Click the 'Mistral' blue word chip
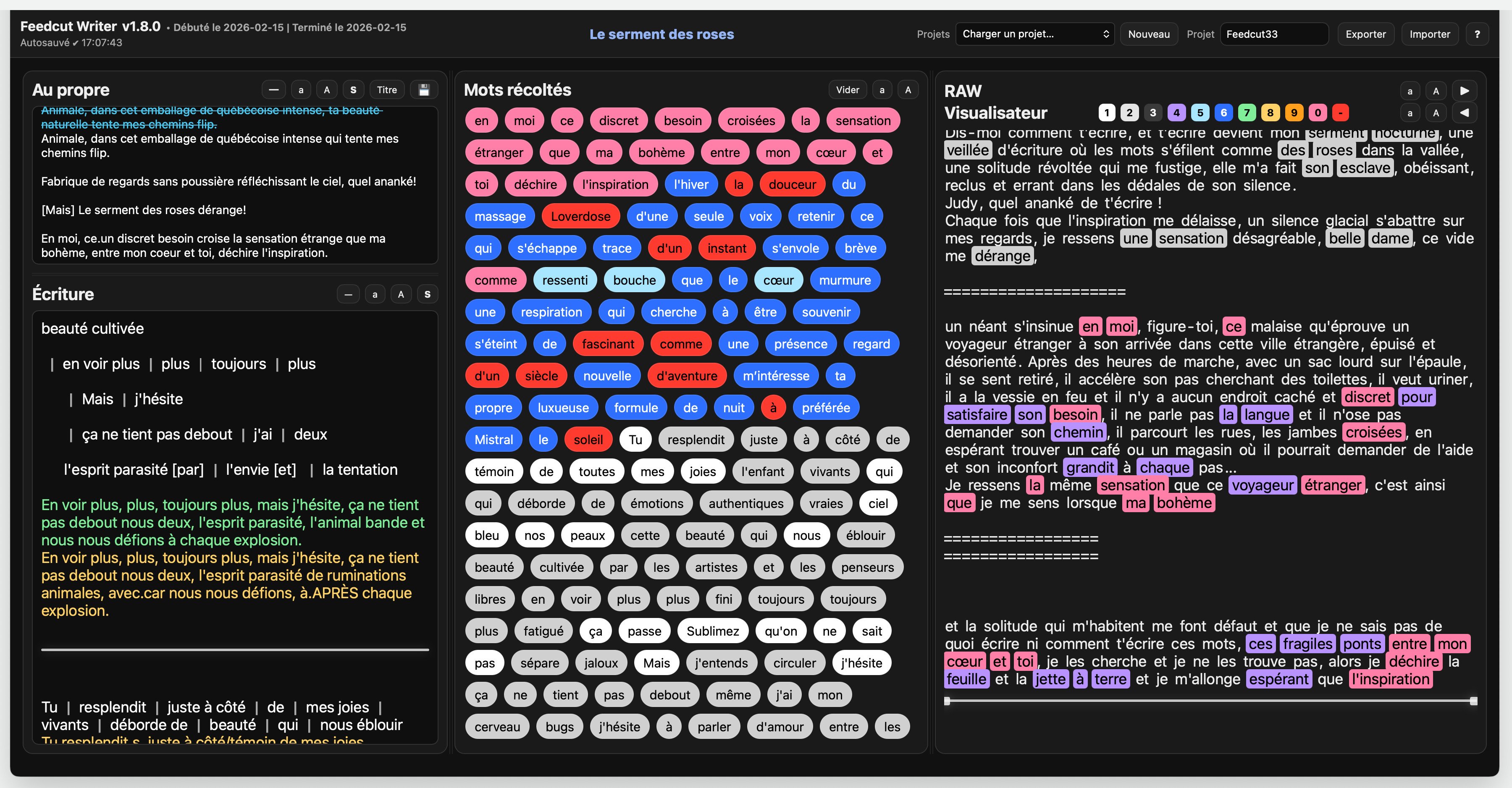The image size is (1512, 788). coord(493,440)
